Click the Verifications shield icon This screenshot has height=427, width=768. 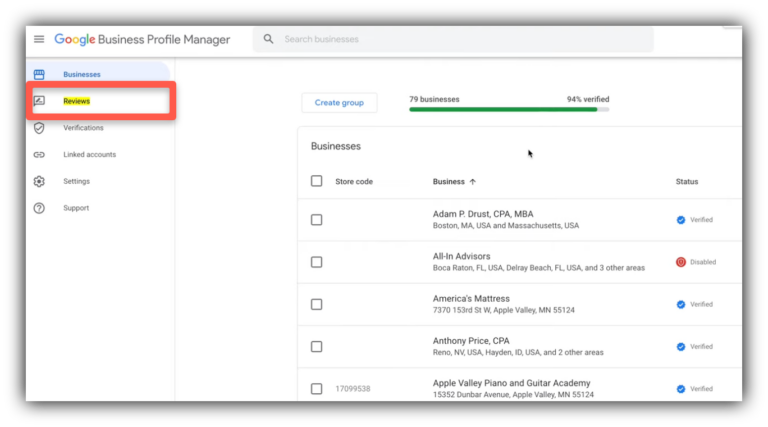tap(39, 128)
